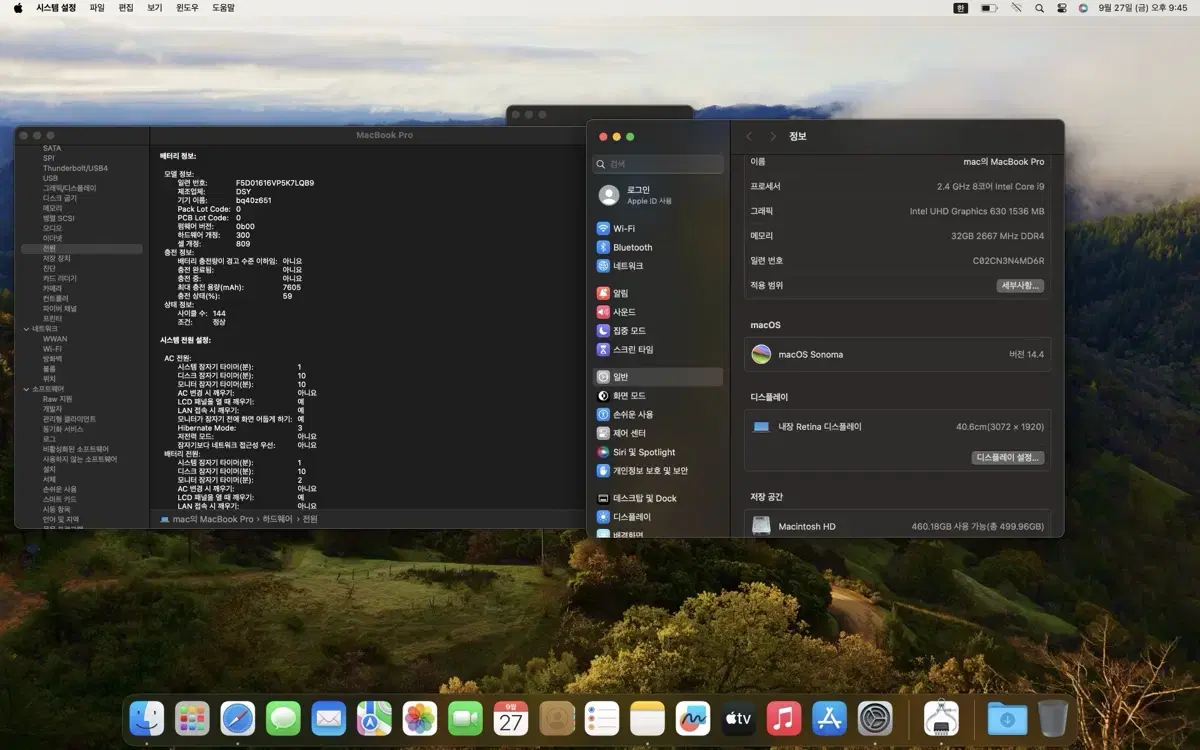
Task: Open 화면 모드 (Appearance) settings
Action: click(x=659, y=396)
